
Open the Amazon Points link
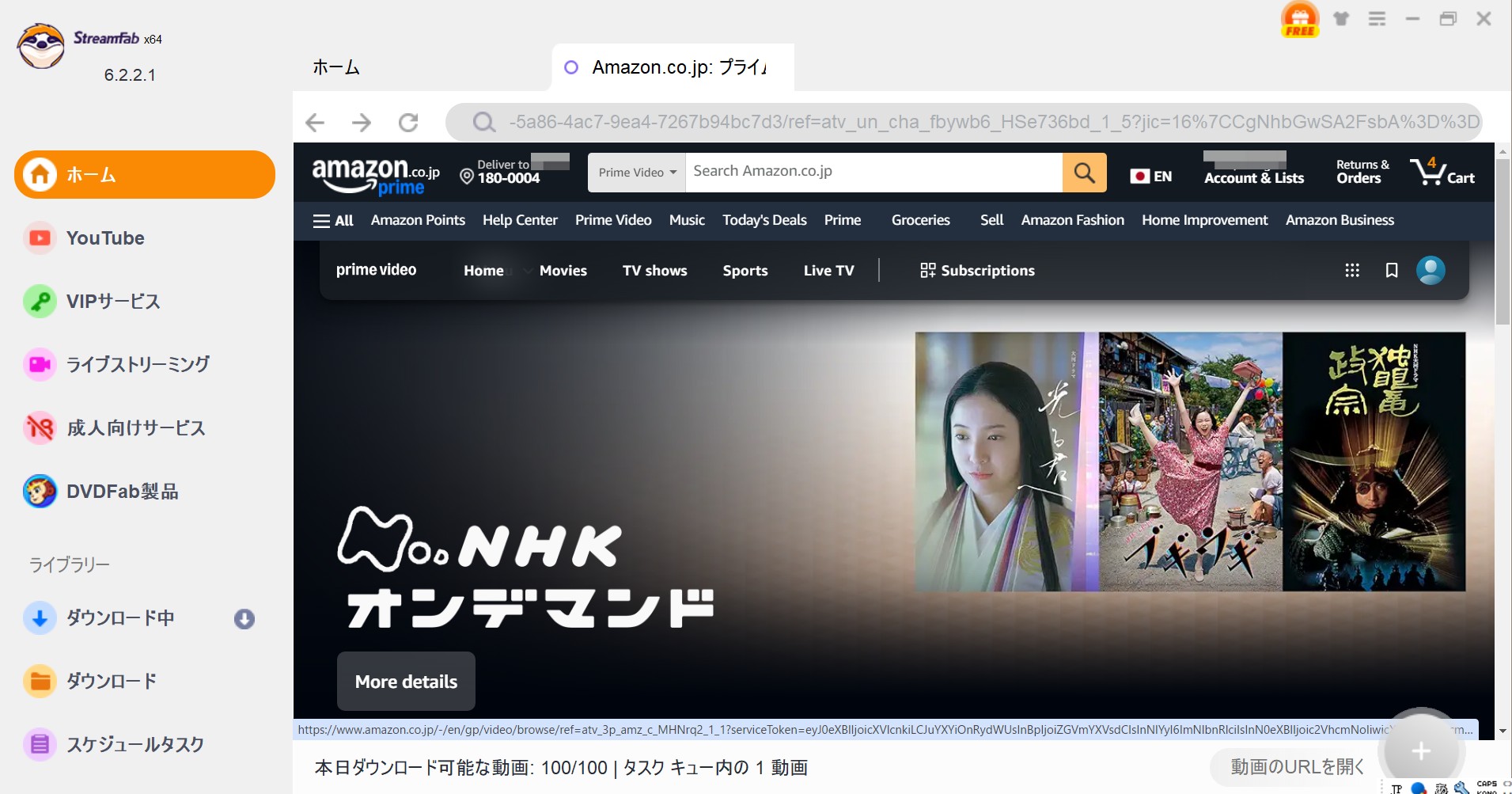point(418,221)
